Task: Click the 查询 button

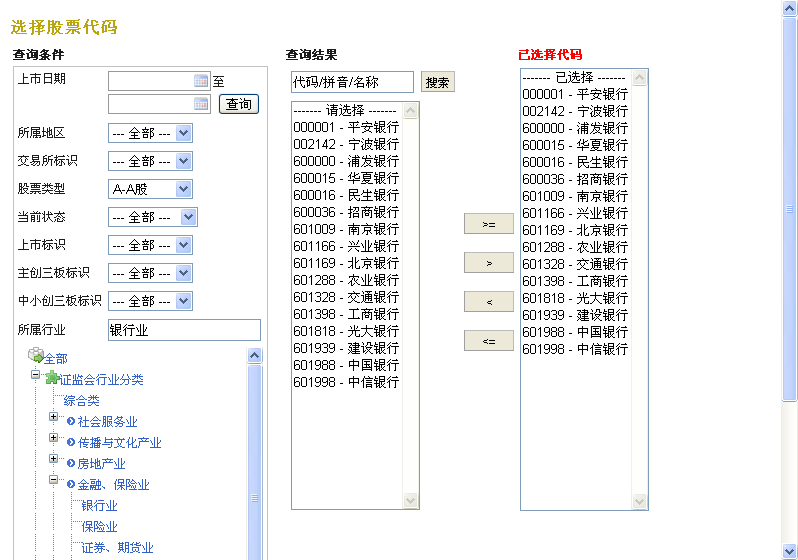Action: pos(239,104)
